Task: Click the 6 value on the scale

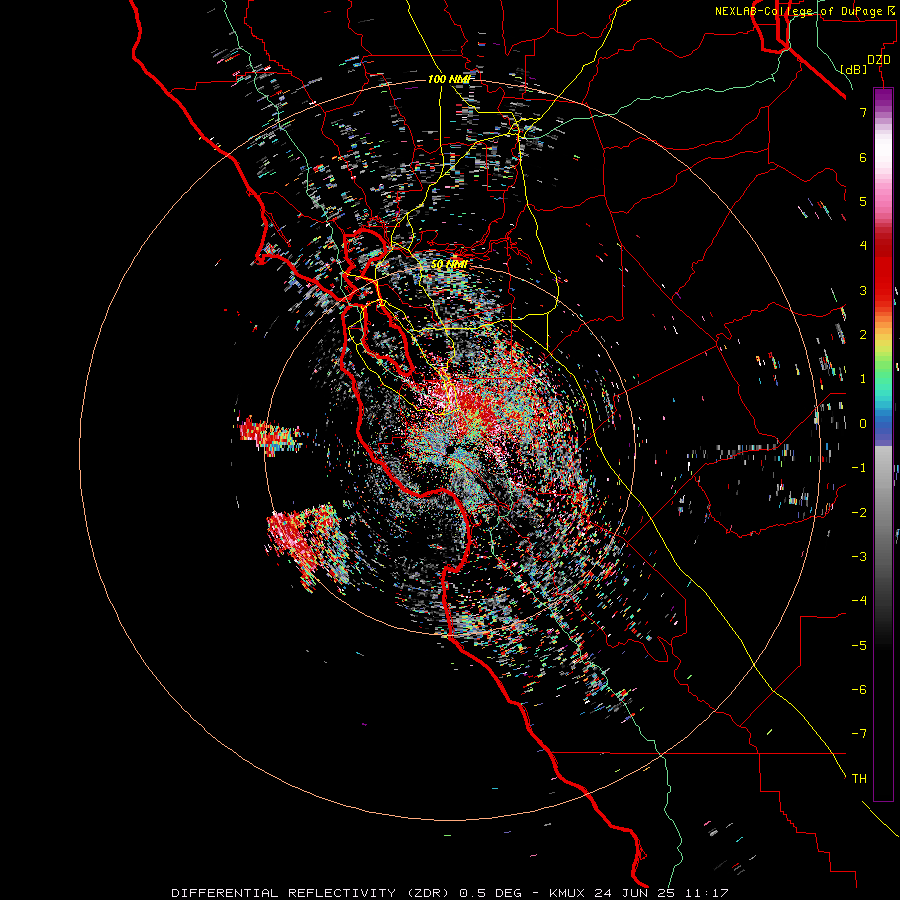Action: tap(863, 157)
